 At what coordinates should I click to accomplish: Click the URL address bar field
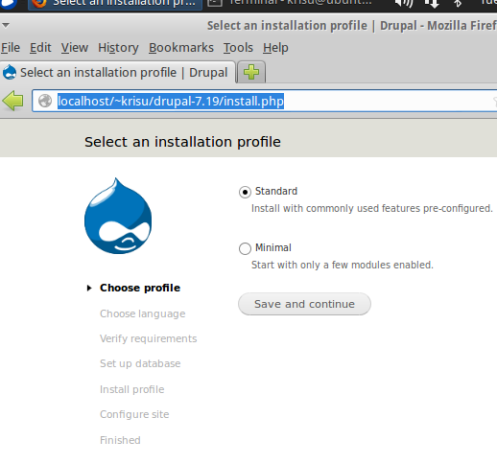click(265, 101)
